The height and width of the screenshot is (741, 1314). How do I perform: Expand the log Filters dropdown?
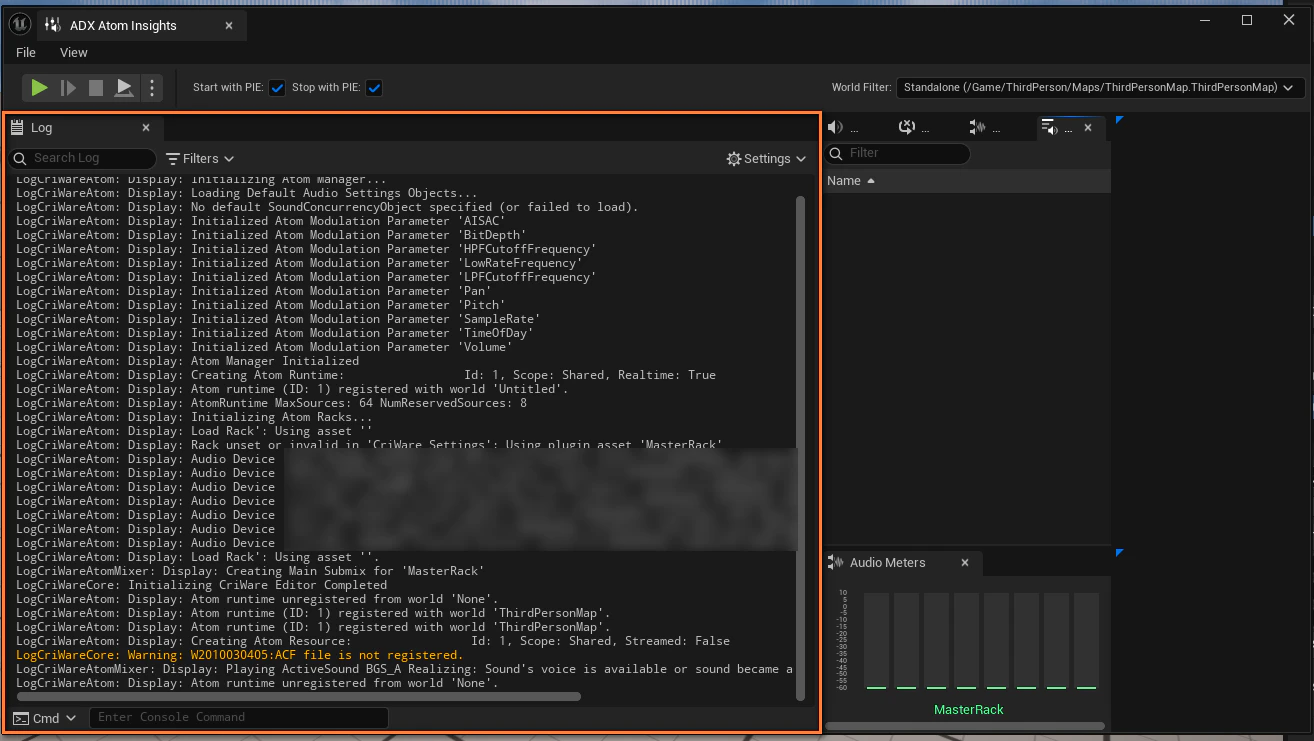(x=199, y=158)
